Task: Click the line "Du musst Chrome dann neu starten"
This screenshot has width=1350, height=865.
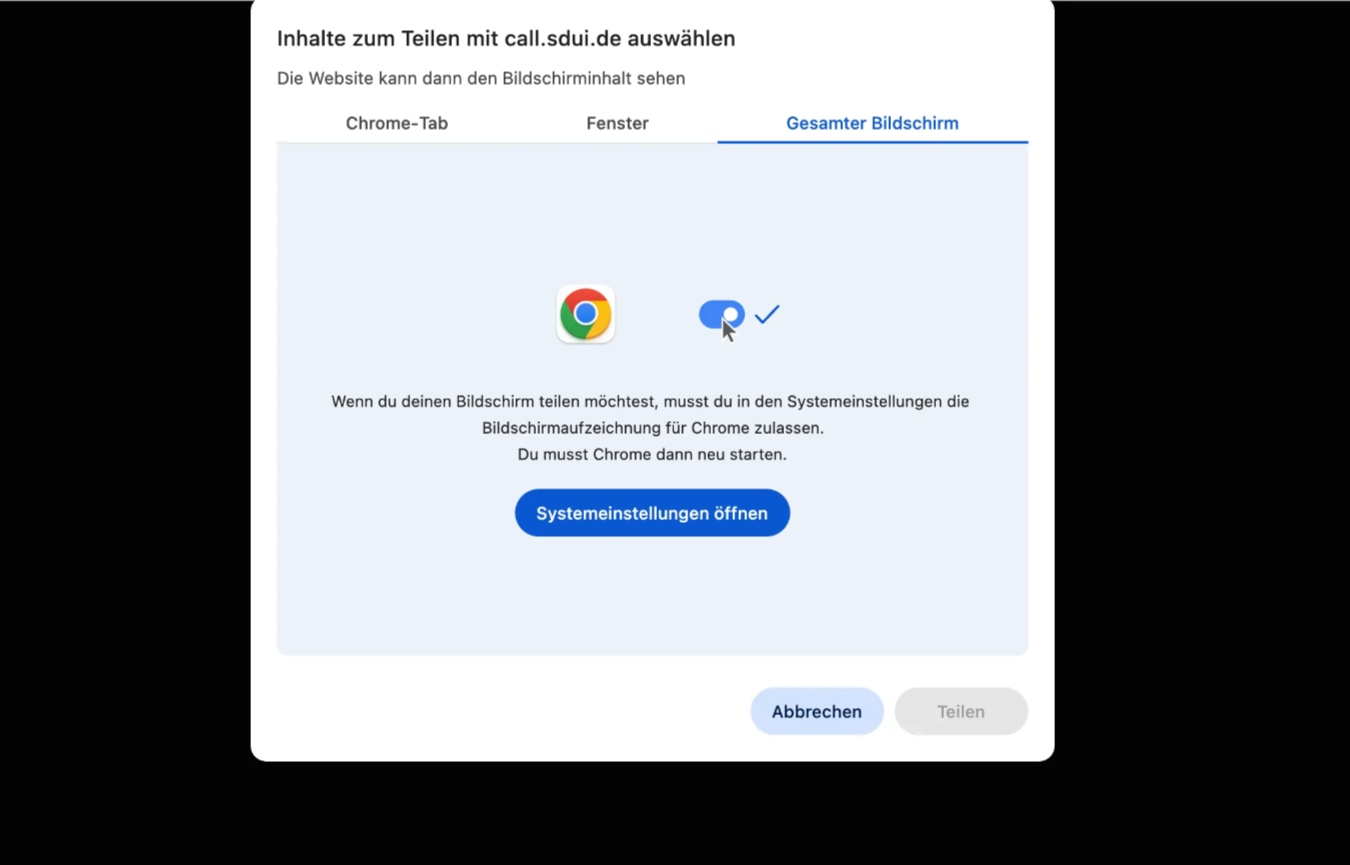Action: [x=652, y=454]
